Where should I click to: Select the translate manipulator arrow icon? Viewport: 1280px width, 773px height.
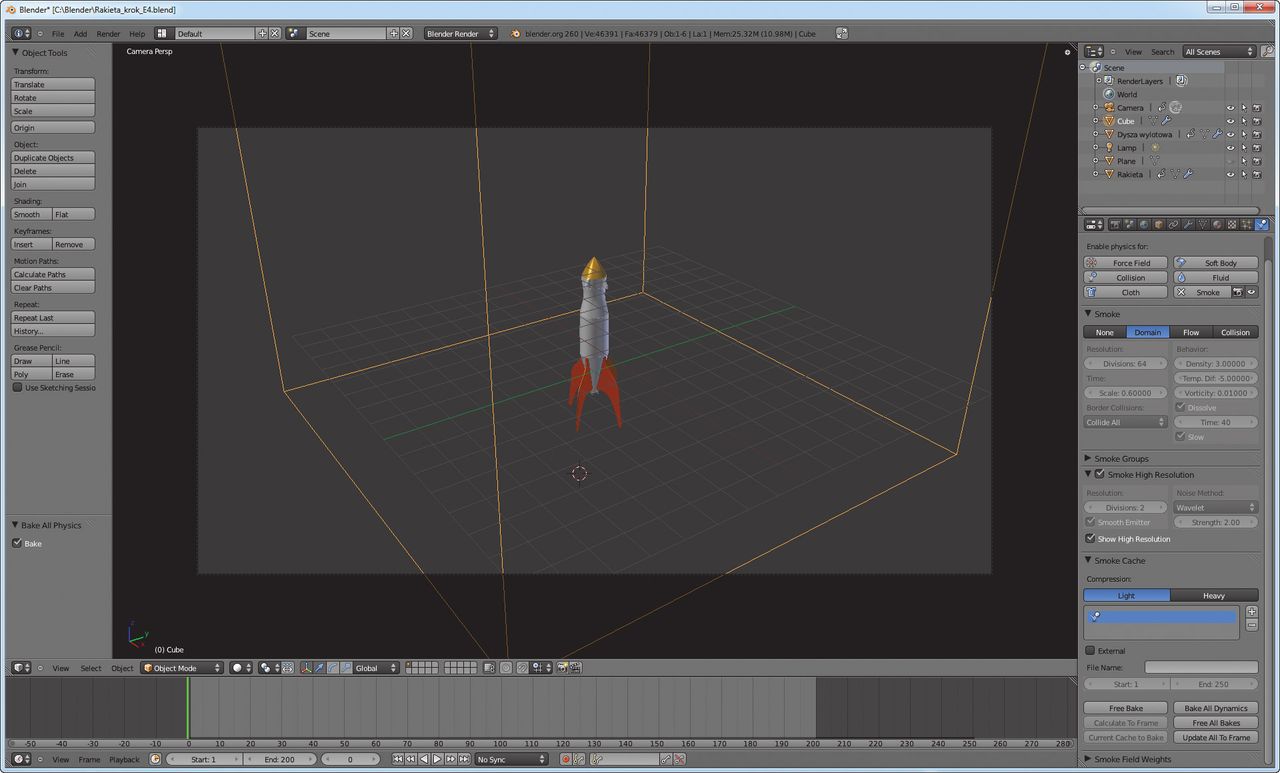(319, 668)
